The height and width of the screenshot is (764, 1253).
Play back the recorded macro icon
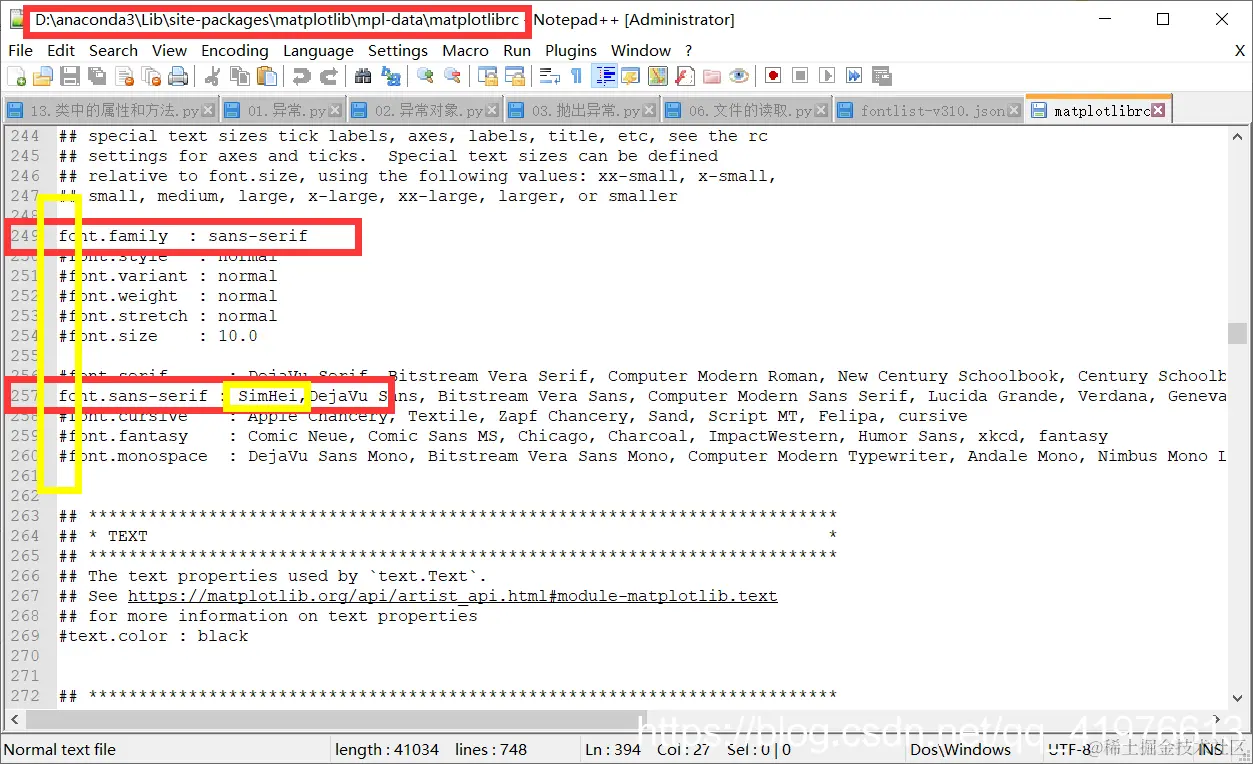pyautogui.click(x=827, y=76)
